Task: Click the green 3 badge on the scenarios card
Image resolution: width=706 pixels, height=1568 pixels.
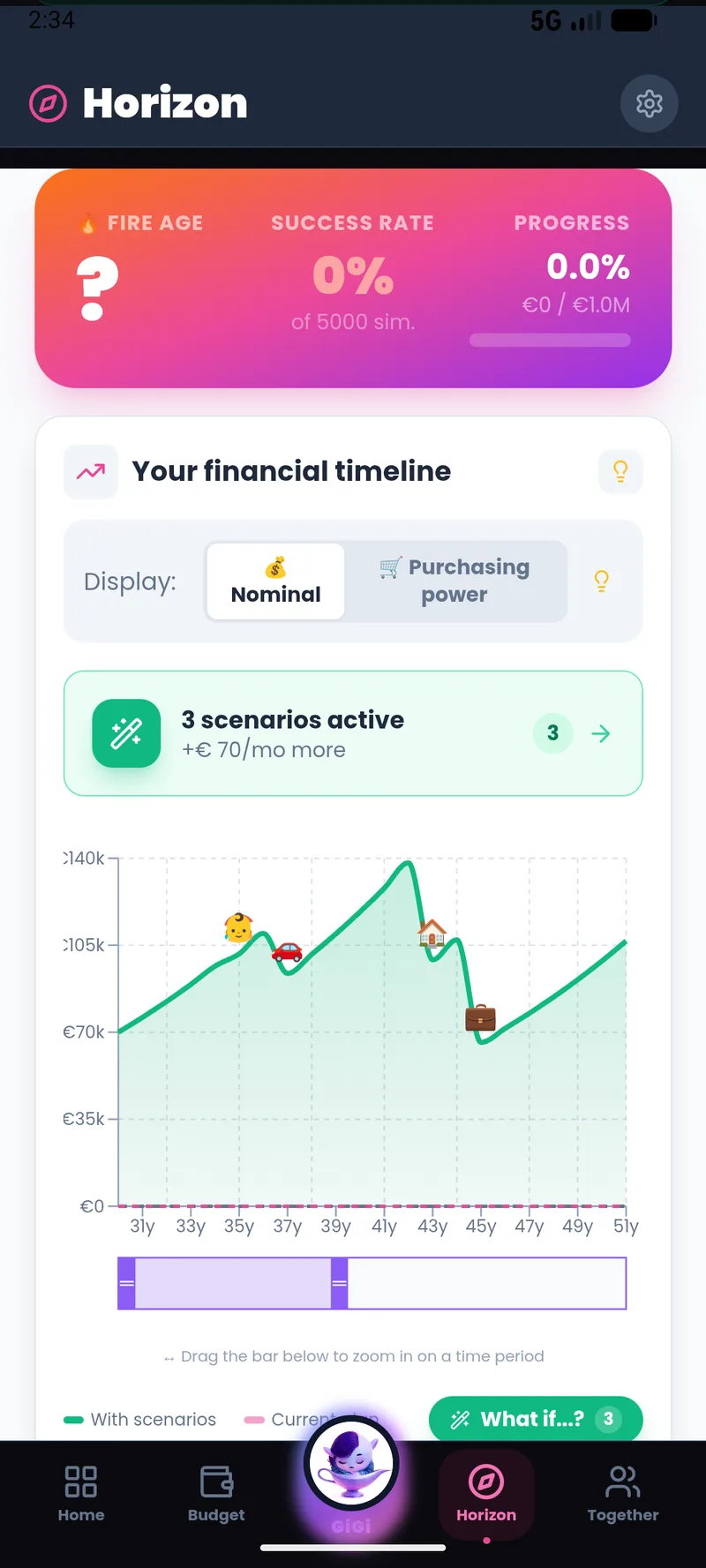Action: (552, 733)
